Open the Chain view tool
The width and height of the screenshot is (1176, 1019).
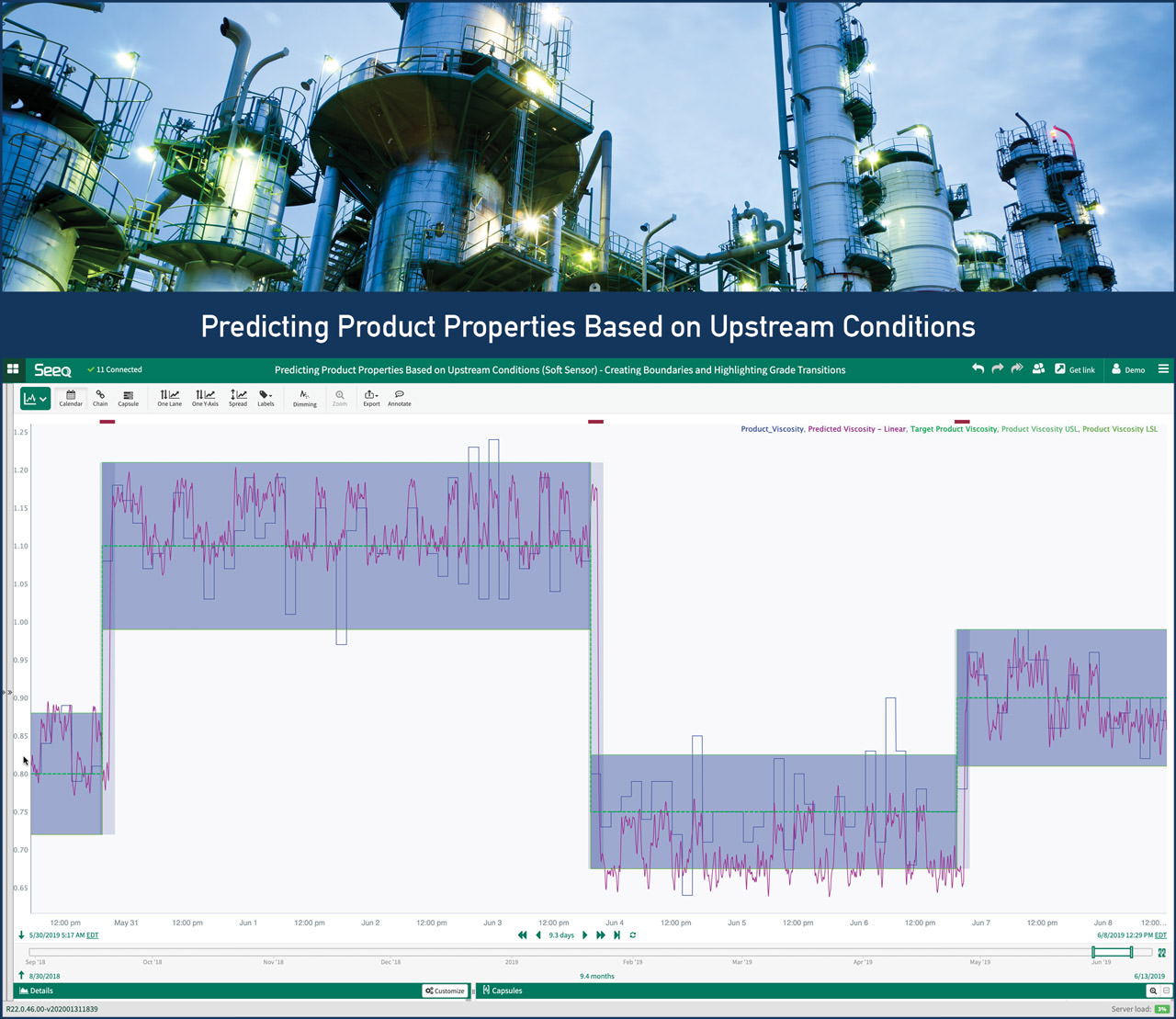coord(100,399)
